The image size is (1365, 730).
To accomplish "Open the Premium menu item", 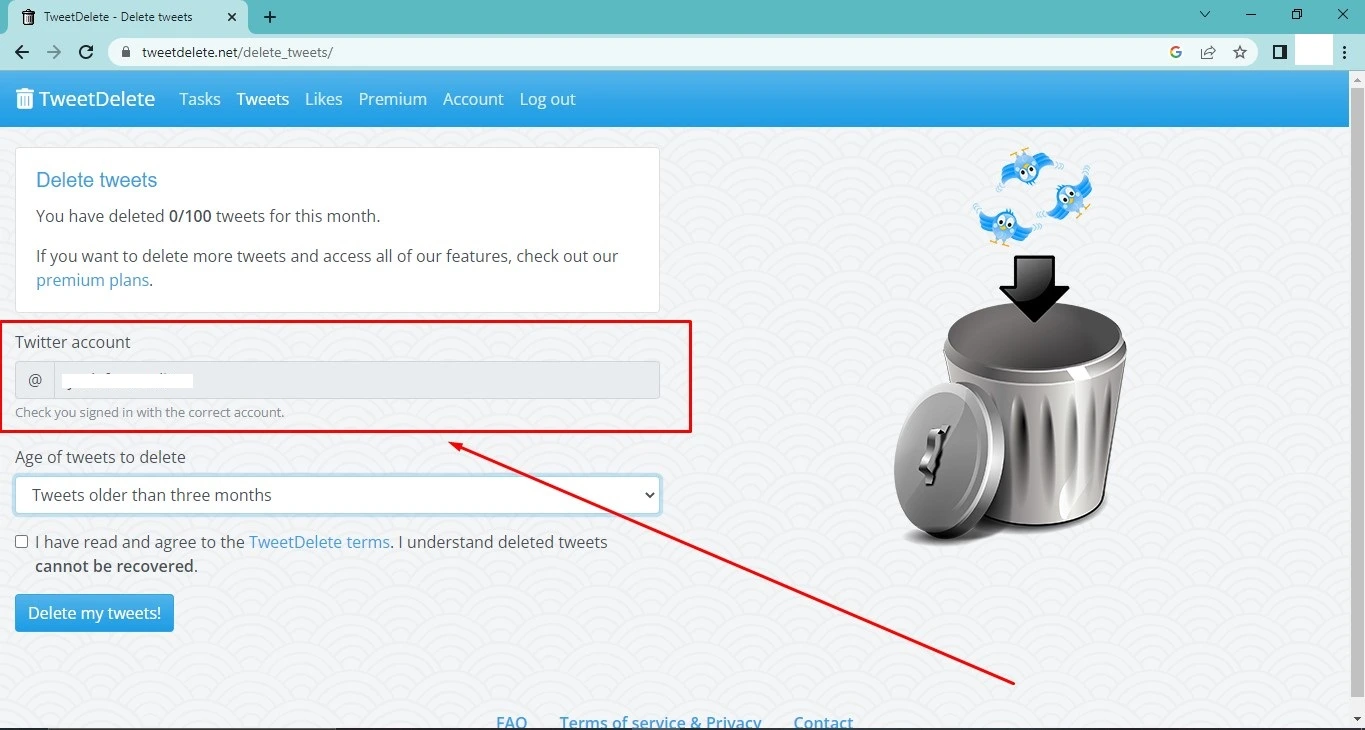I will [393, 99].
